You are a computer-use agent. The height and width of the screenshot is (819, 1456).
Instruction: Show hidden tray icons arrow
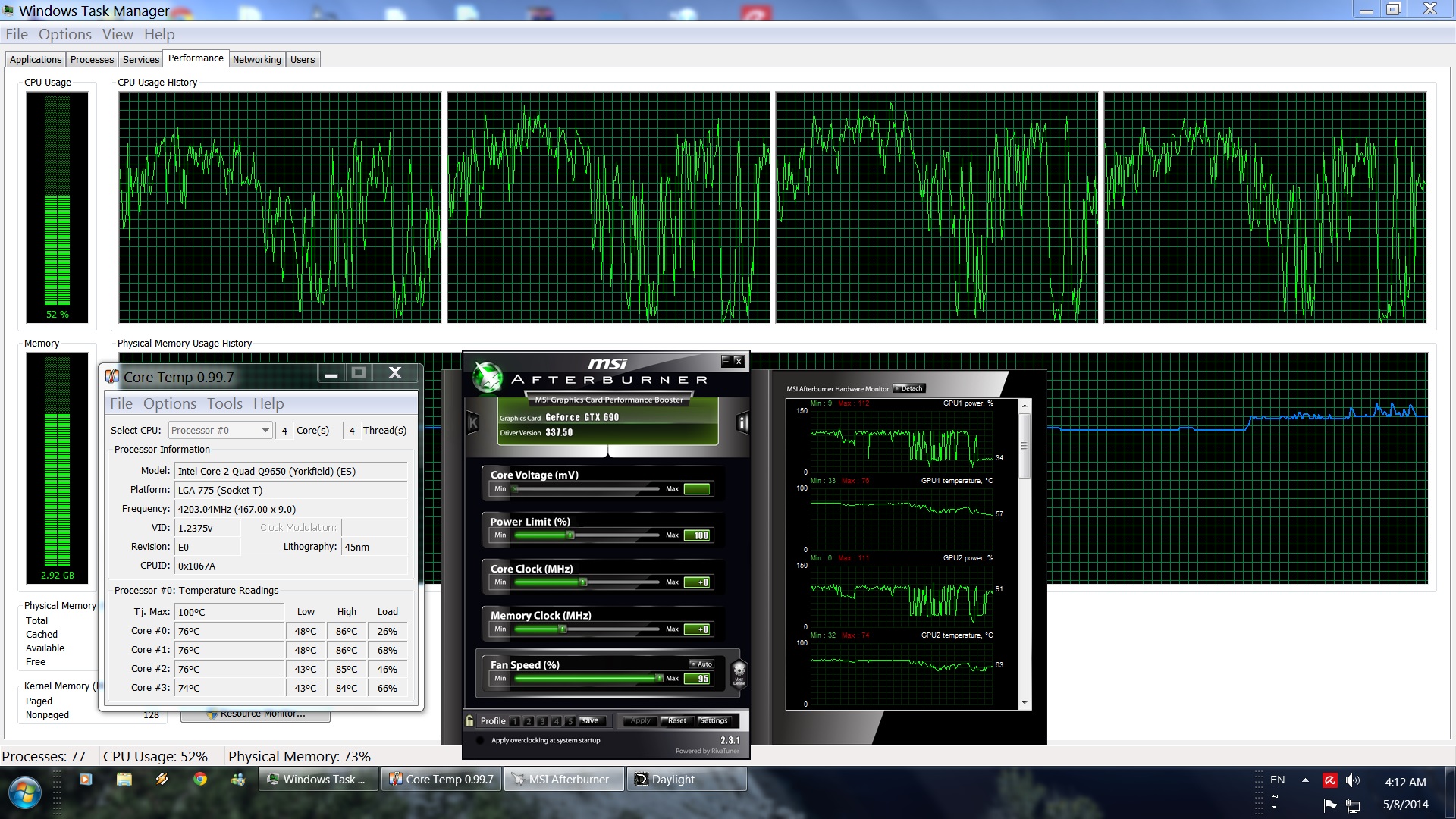(x=1305, y=780)
